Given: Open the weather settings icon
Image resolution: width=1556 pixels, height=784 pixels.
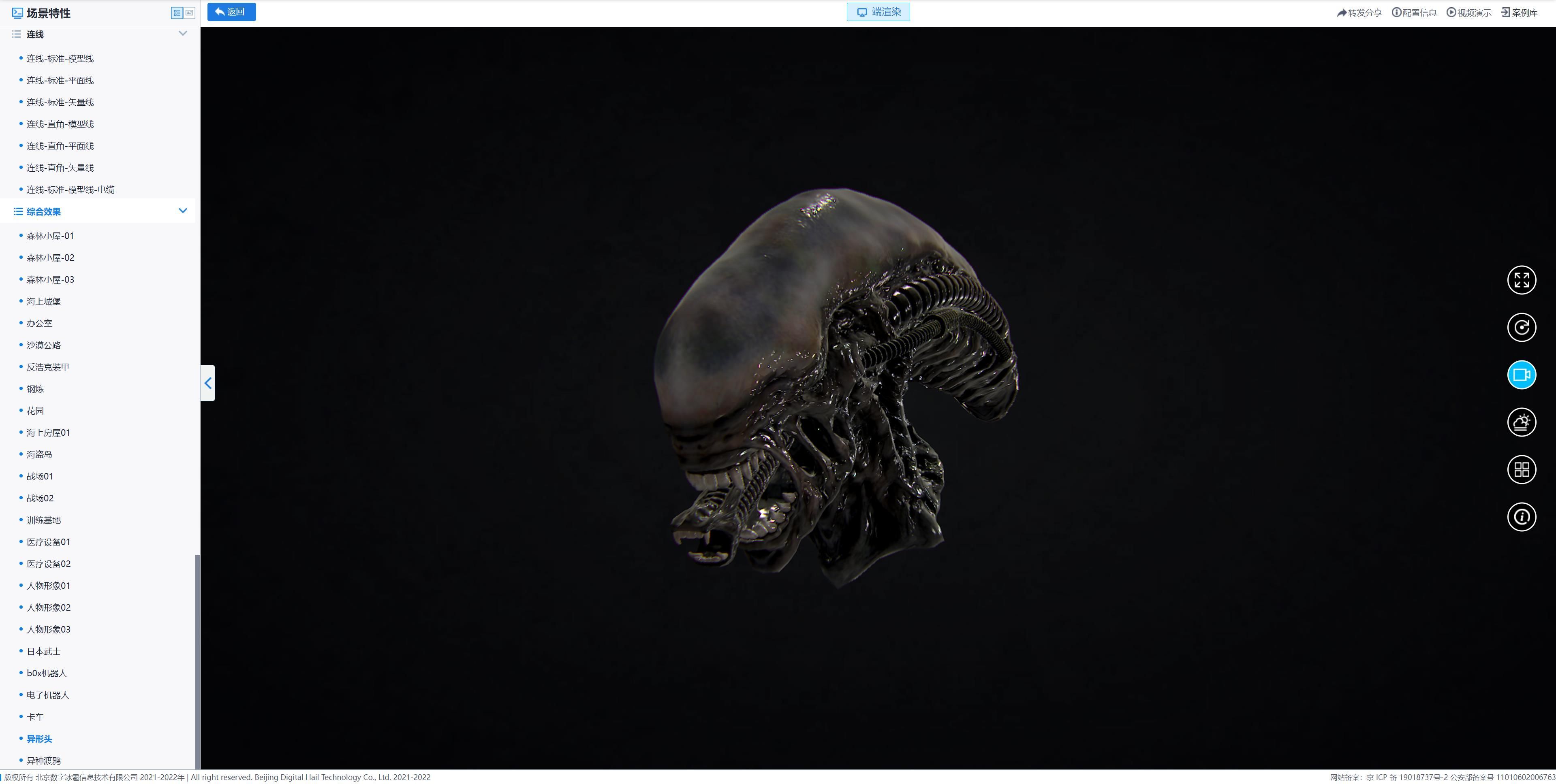Looking at the screenshot, I should (1521, 422).
